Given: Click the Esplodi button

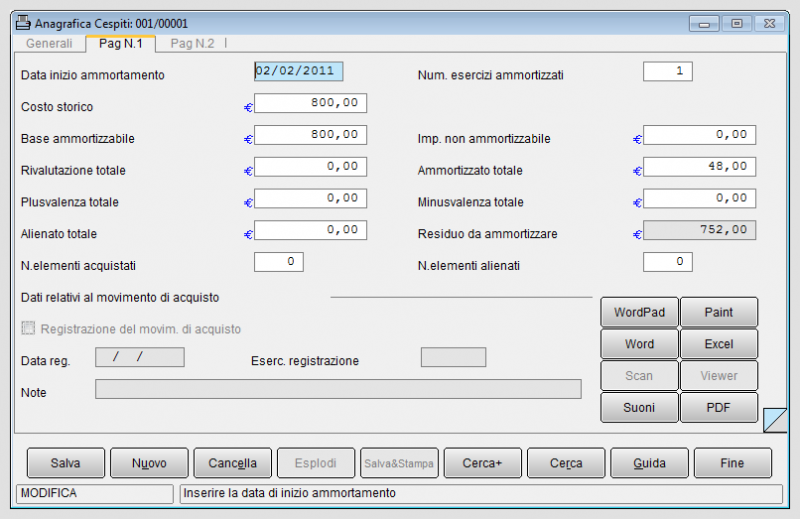Looking at the screenshot, I should tap(316, 463).
